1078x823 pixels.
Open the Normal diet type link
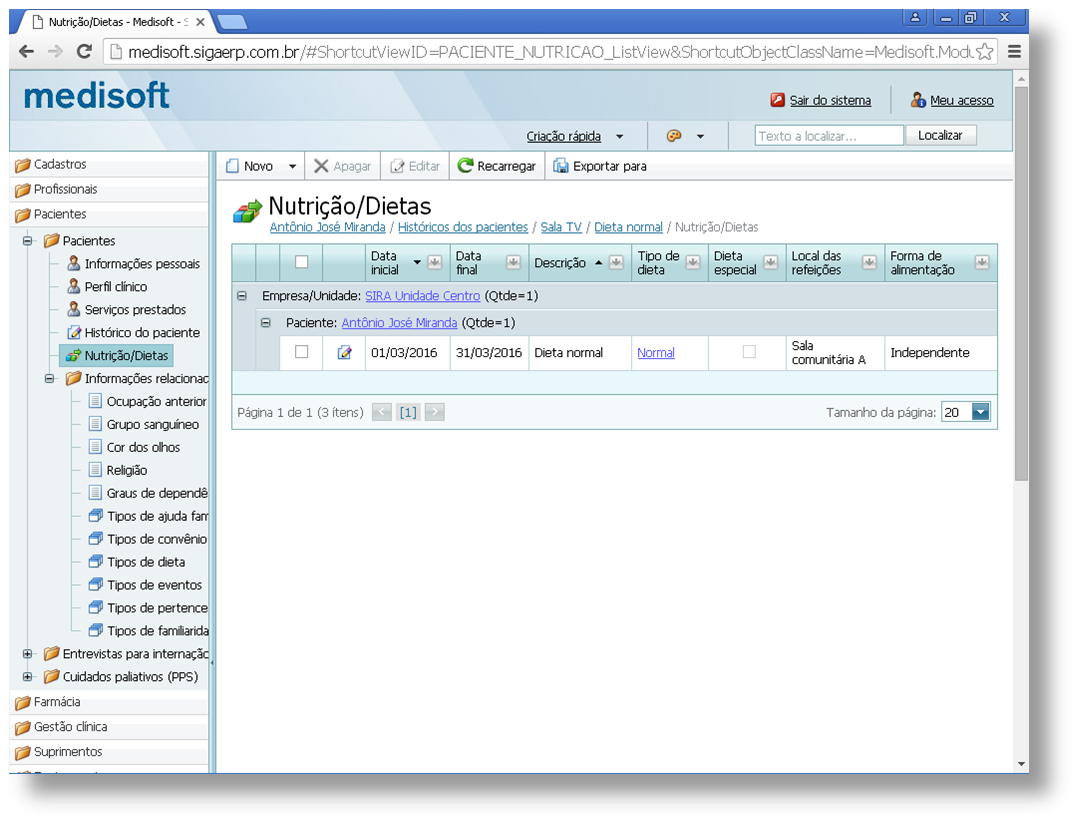656,353
